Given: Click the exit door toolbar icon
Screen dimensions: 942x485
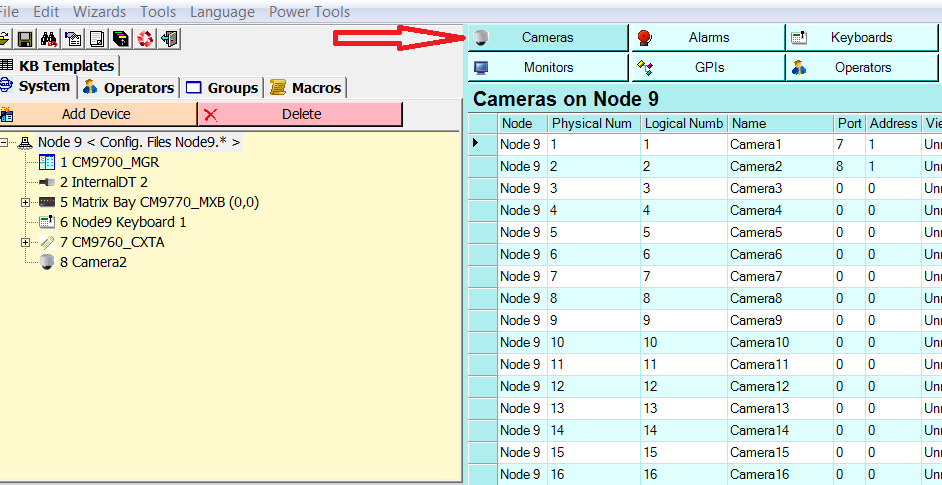Looking at the screenshot, I should tap(169, 39).
